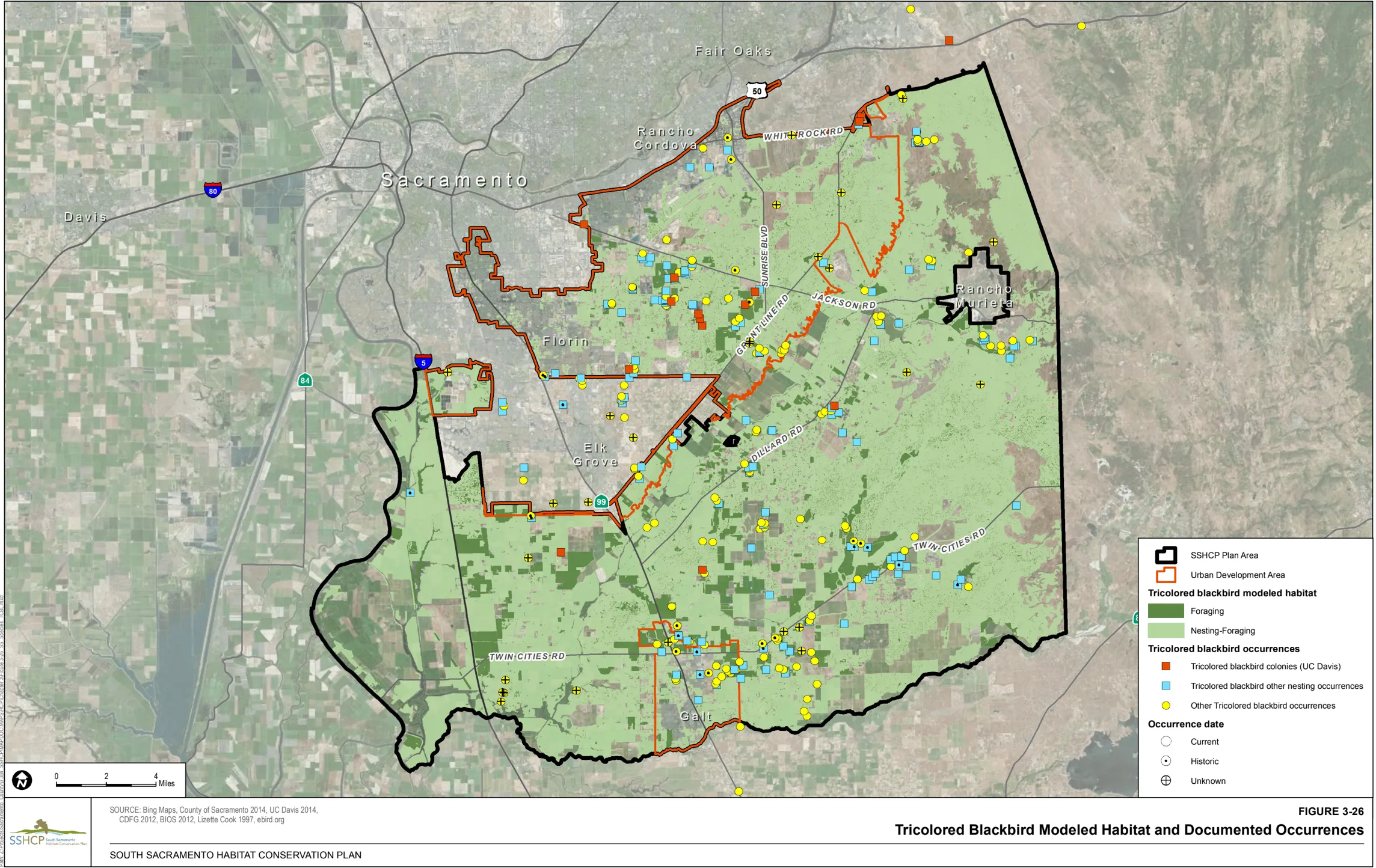
Task: Click the Urban Development Area legend symbol
Action: click(x=1166, y=575)
